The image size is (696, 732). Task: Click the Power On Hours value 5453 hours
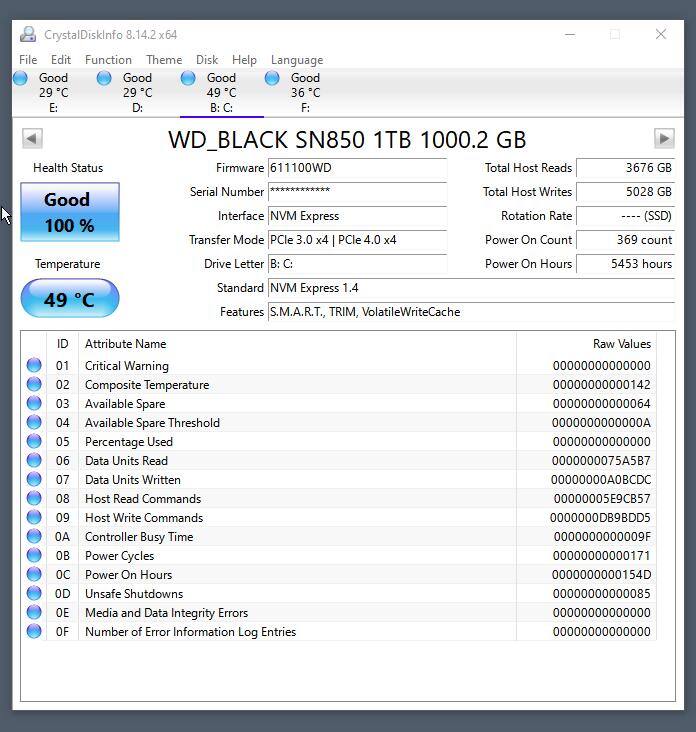click(626, 264)
